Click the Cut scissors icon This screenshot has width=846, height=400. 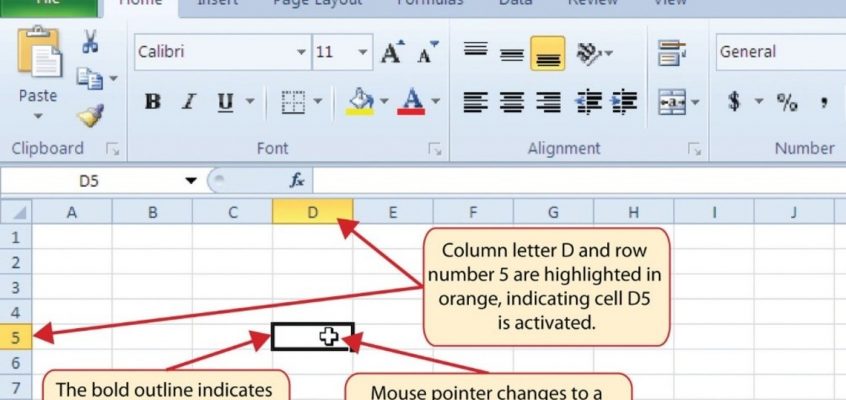[x=90, y=41]
